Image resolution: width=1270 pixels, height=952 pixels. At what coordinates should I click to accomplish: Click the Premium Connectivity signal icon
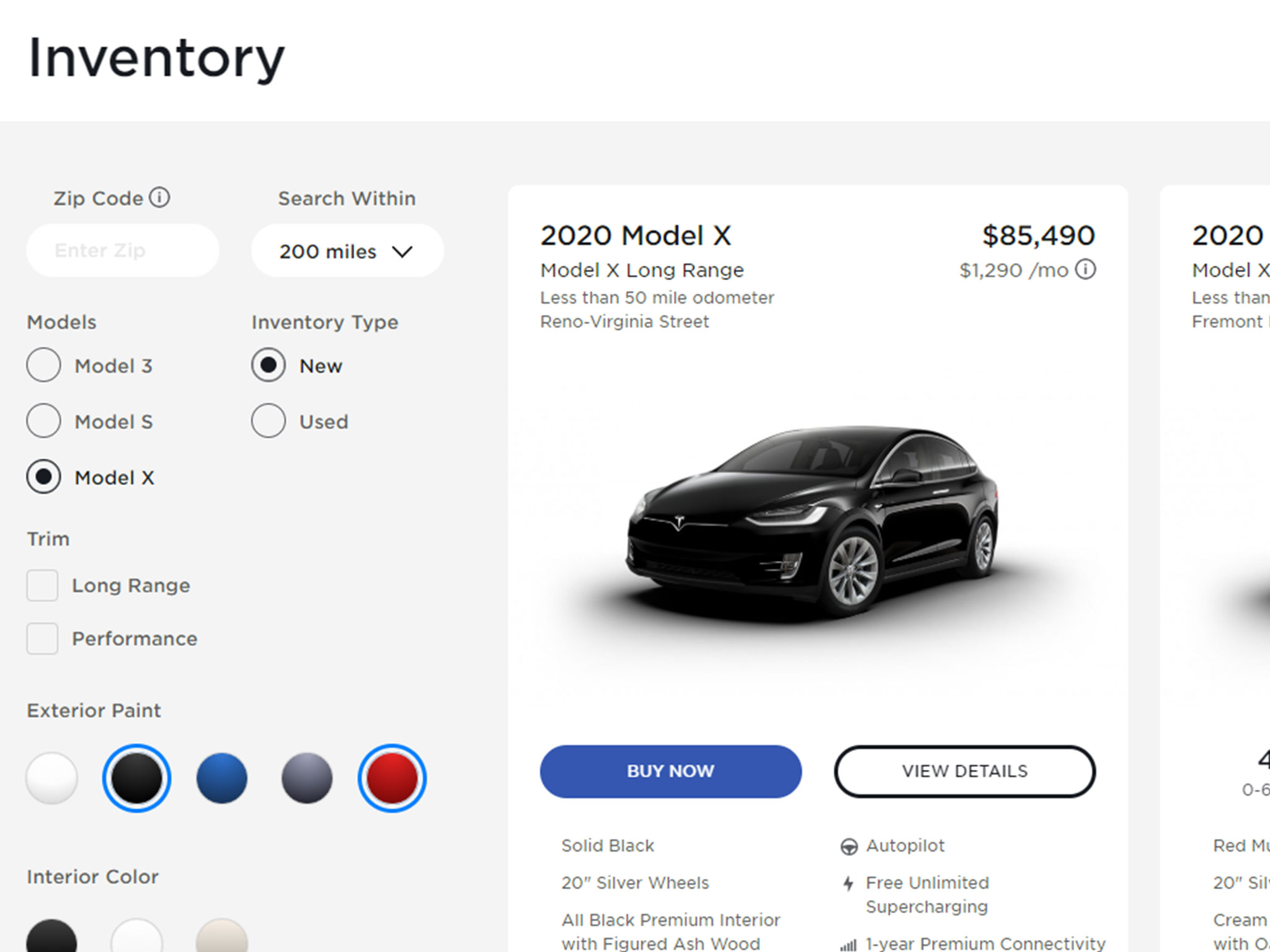848,945
